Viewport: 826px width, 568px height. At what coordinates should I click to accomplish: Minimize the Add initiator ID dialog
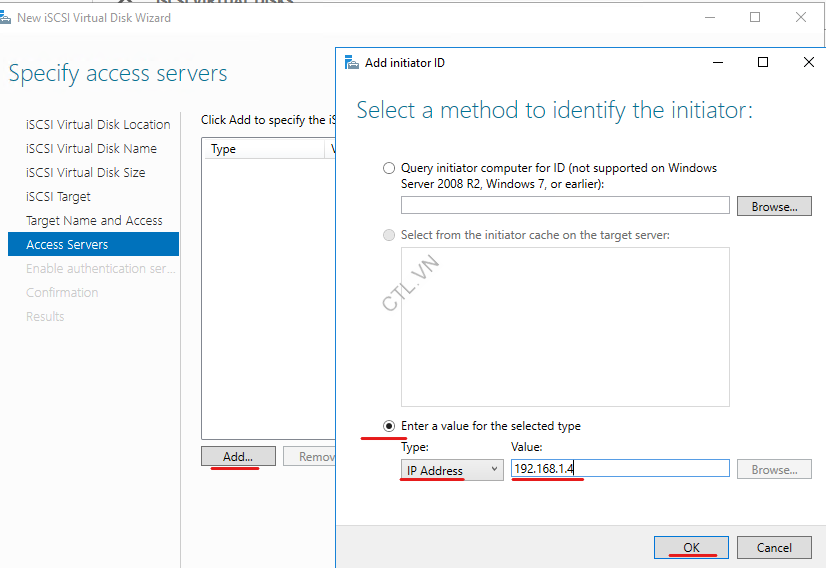(x=717, y=62)
